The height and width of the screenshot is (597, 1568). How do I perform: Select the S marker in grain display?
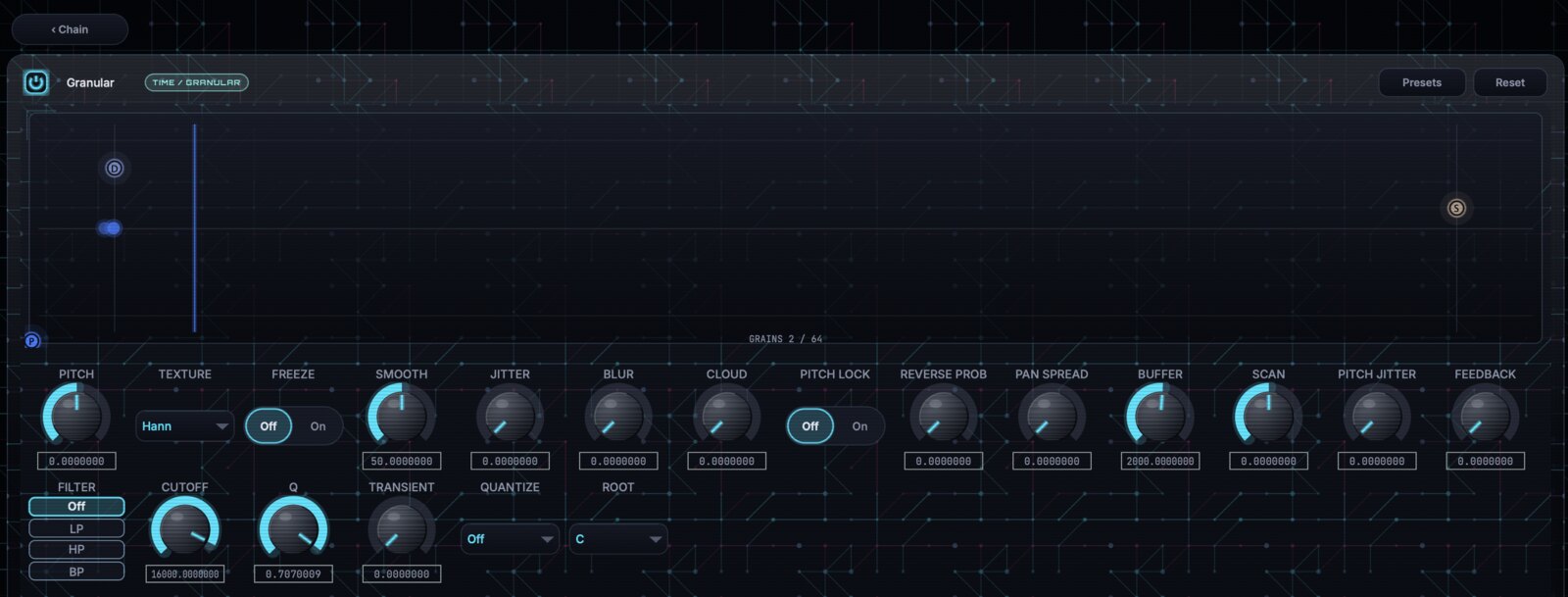coord(1456,208)
